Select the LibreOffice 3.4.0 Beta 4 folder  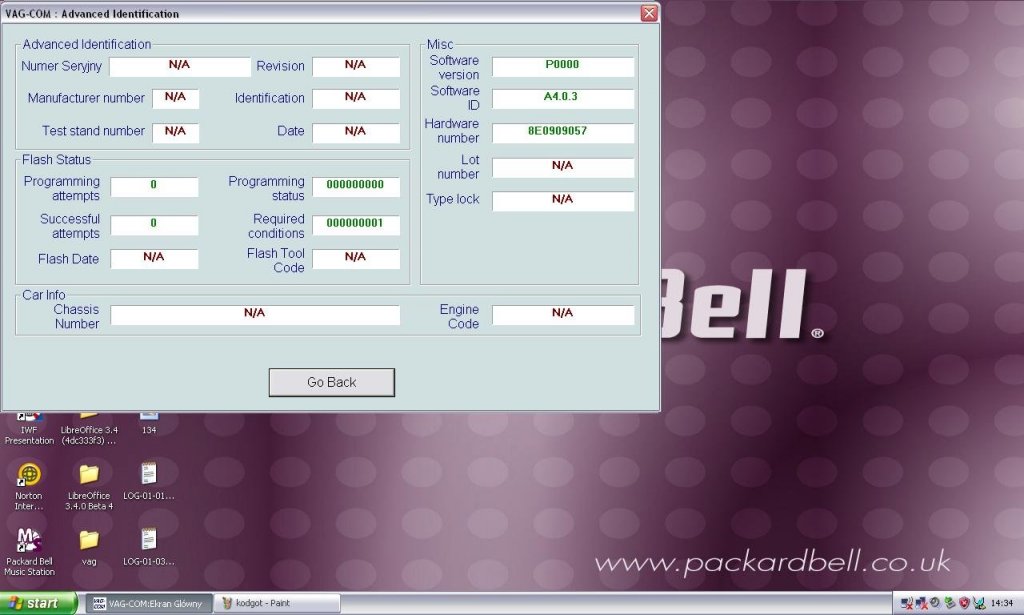(x=89, y=486)
